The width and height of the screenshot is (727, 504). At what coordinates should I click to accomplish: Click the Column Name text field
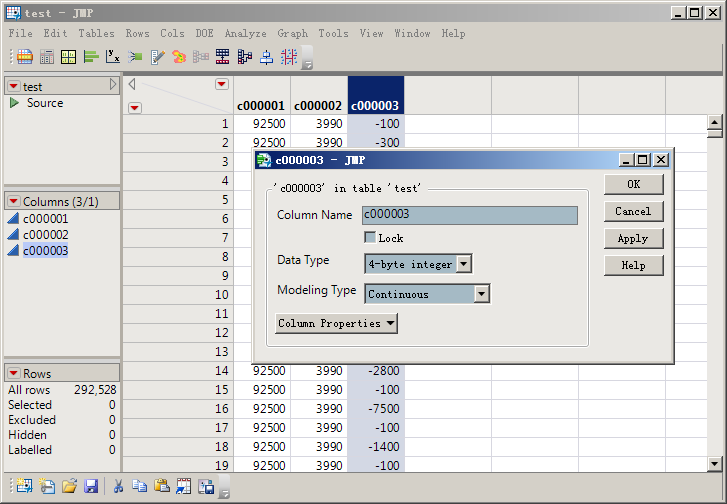(x=470, y=215)
